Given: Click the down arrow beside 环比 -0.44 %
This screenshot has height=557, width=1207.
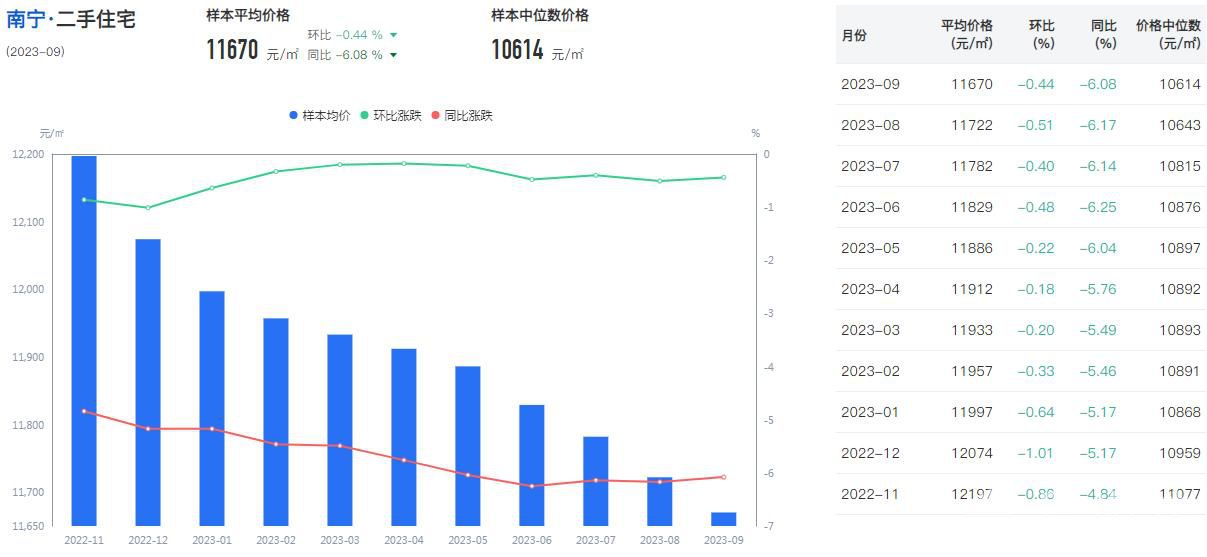Looking at the screenshot, I should coord(393,35).
